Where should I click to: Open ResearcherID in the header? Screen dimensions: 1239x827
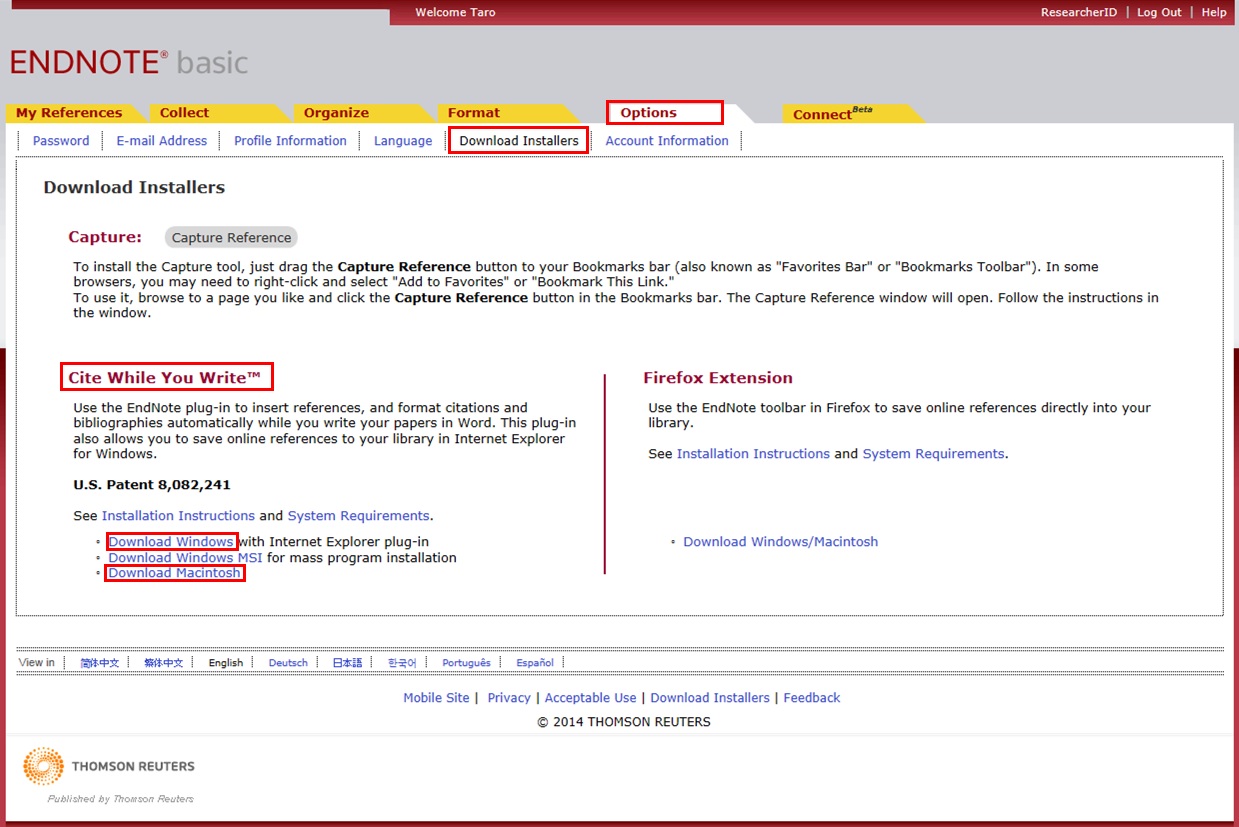(1078, 12)
